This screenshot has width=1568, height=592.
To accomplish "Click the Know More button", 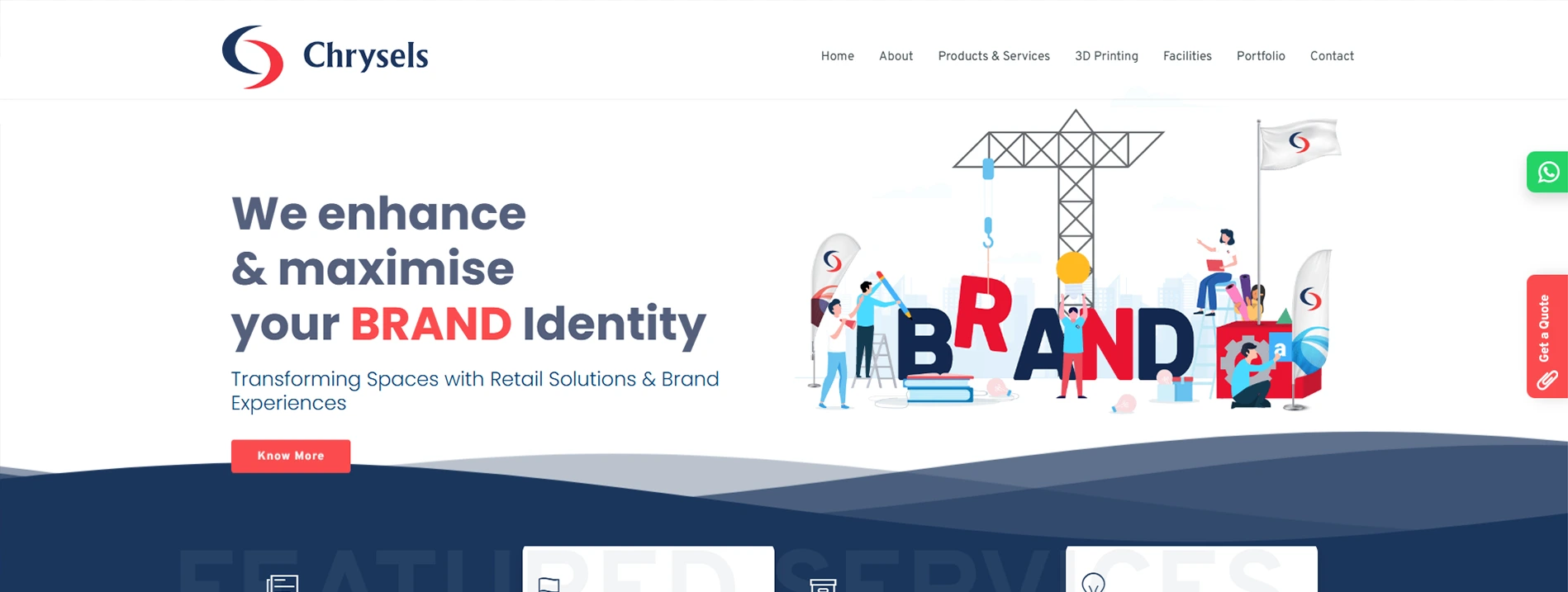I will coord(291,456).
